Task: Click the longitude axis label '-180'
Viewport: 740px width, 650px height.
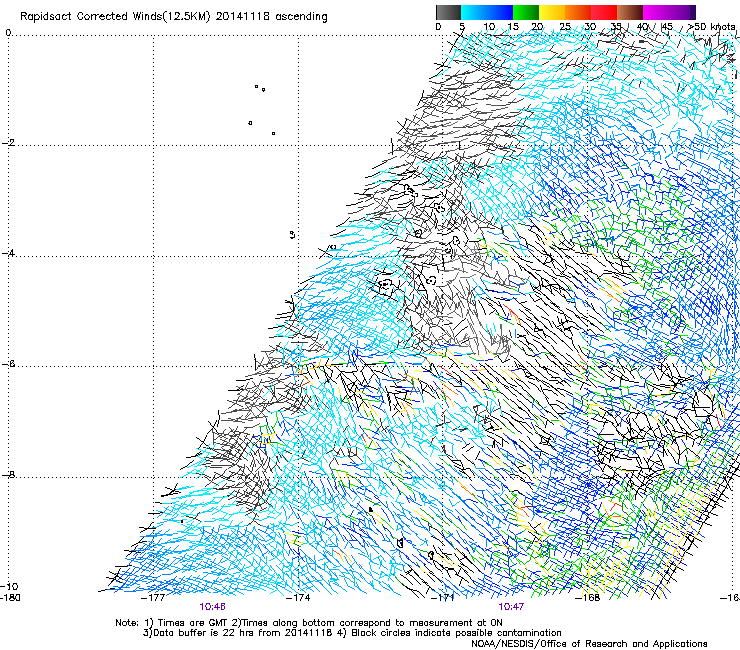Action: click(x=10, y=598)
